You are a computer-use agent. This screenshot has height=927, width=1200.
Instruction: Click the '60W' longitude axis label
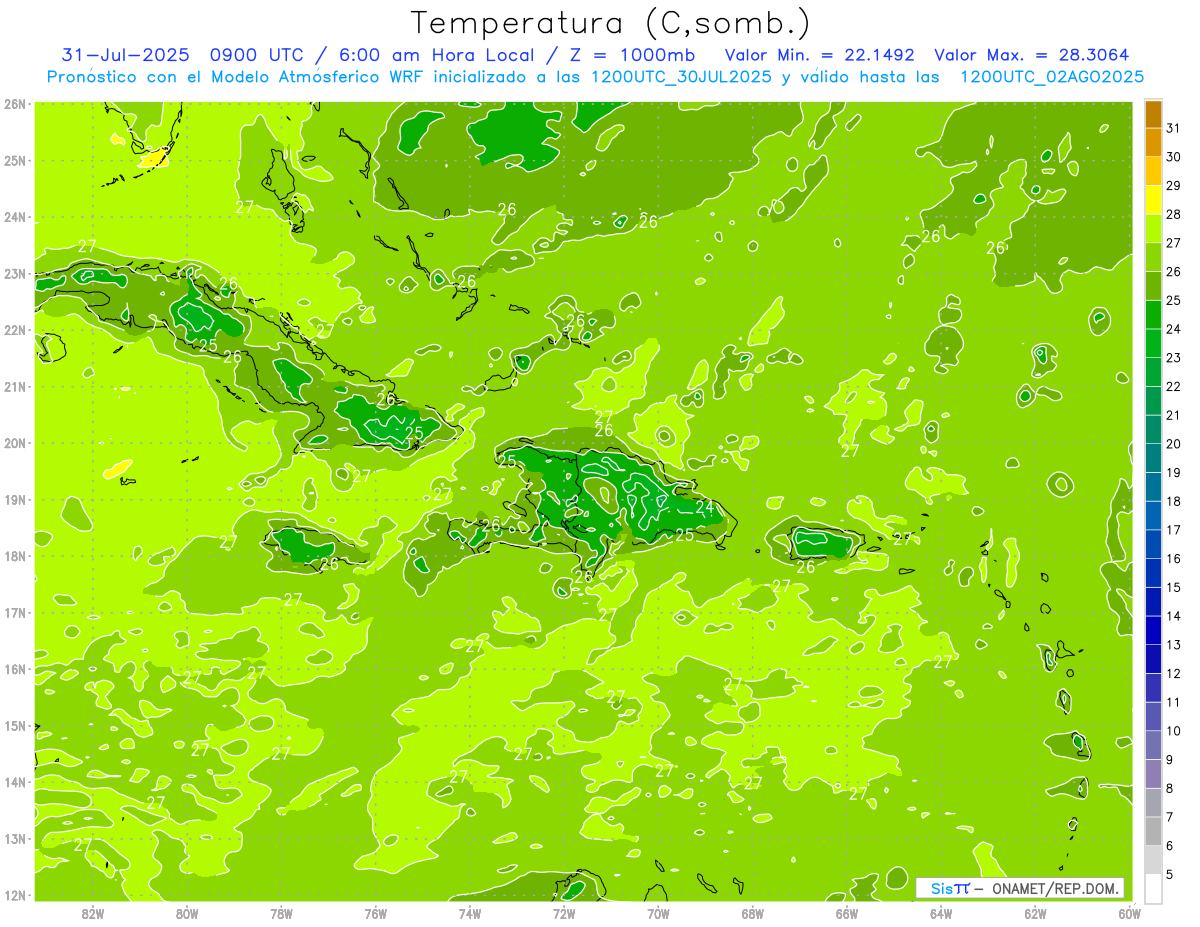coord(1130,914)
